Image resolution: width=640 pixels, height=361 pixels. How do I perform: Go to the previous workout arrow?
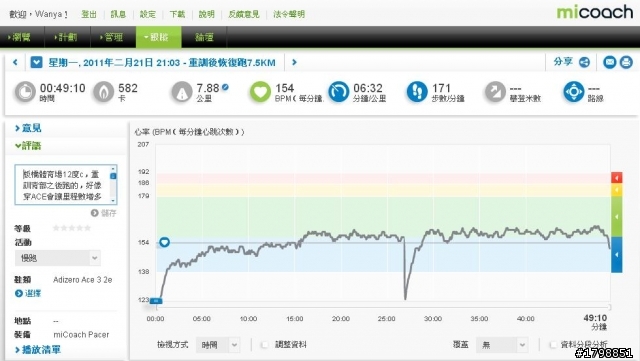[x=16, y=62]
